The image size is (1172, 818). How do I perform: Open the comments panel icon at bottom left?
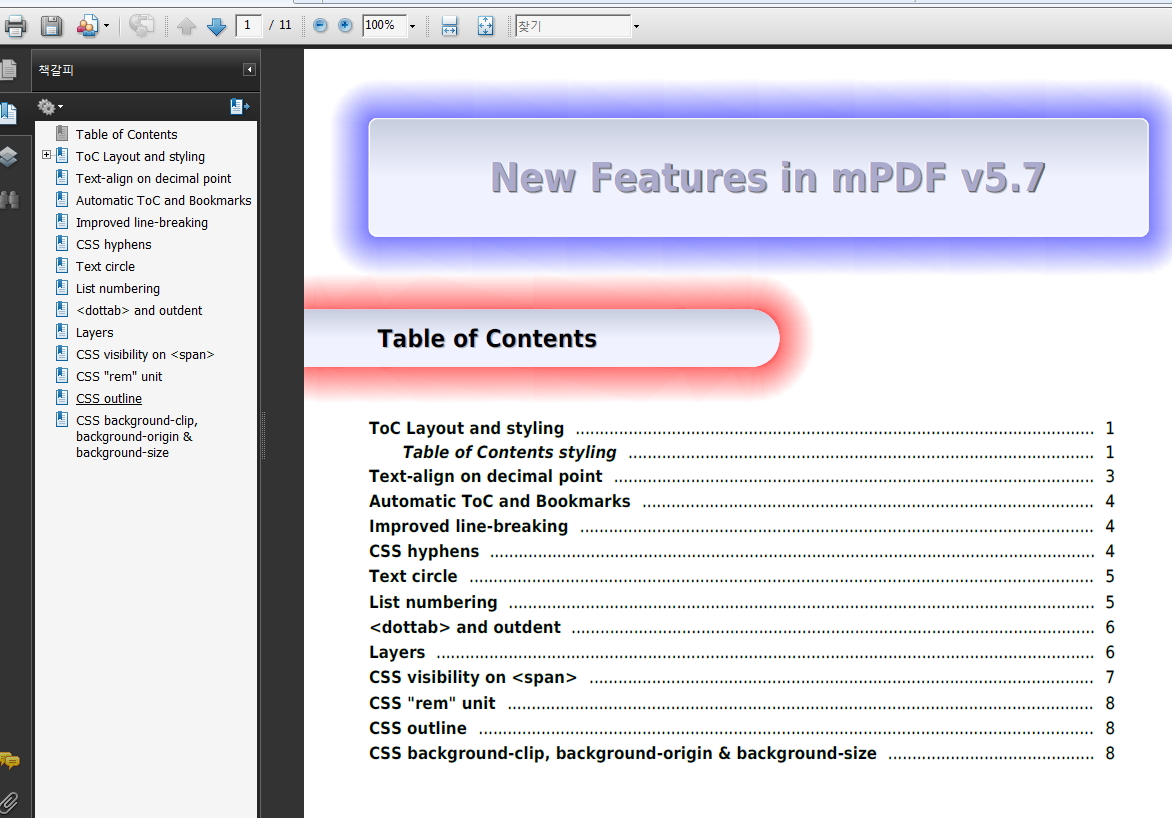[10, 761]
